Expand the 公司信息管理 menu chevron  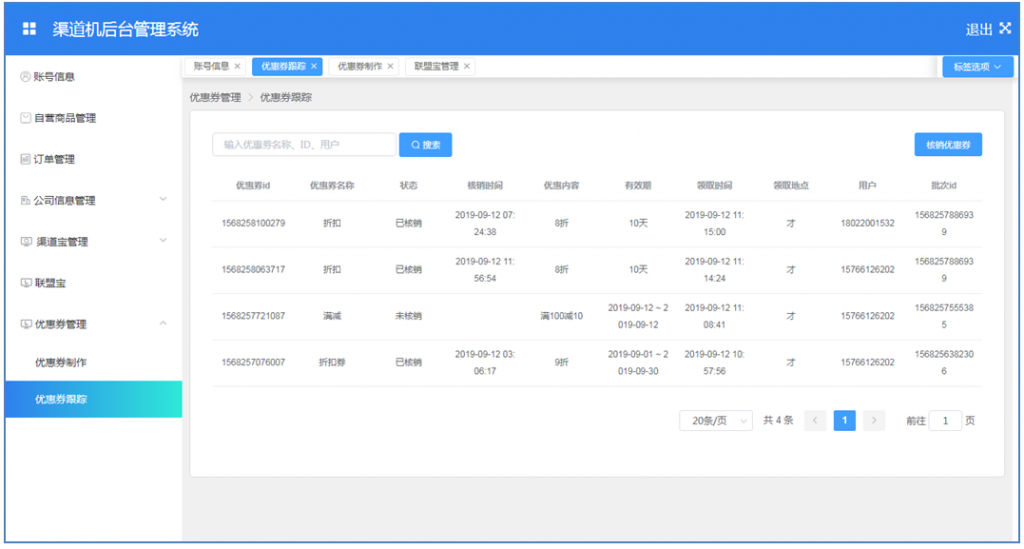(x=163, y=199)
